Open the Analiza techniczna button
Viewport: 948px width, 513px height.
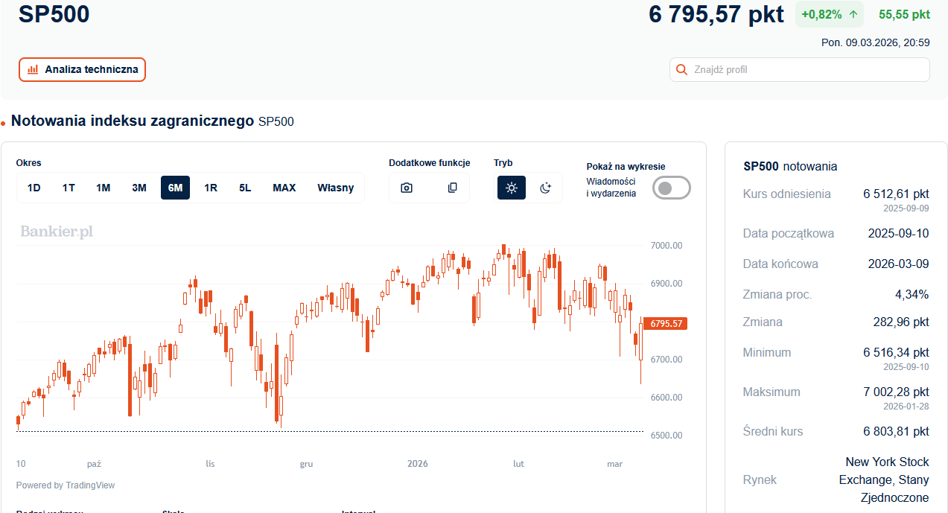pyautogui.click(x=82, y=69)
